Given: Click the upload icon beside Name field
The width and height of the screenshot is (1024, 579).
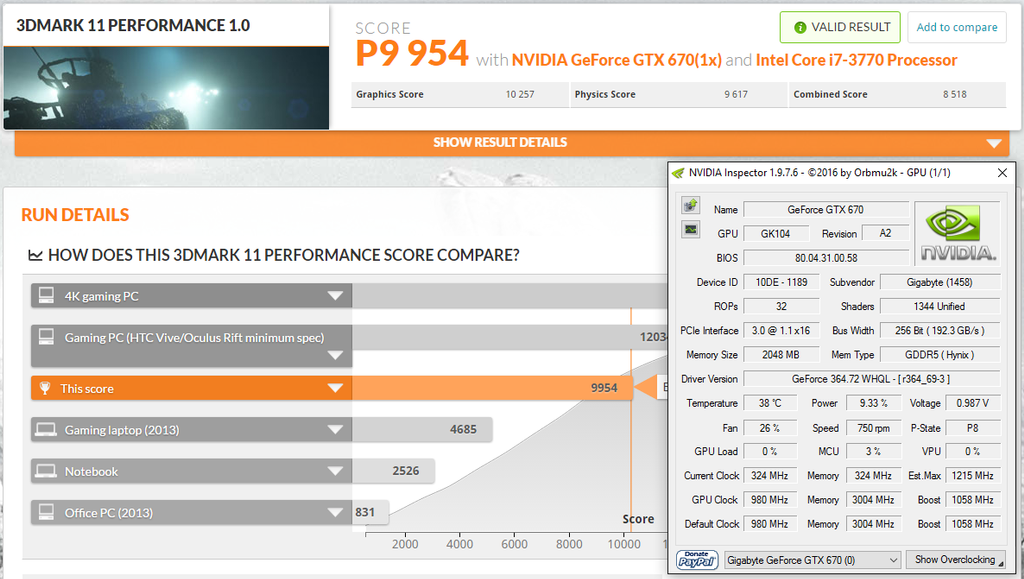Looking at the screenshot, I should coord(690,206).
